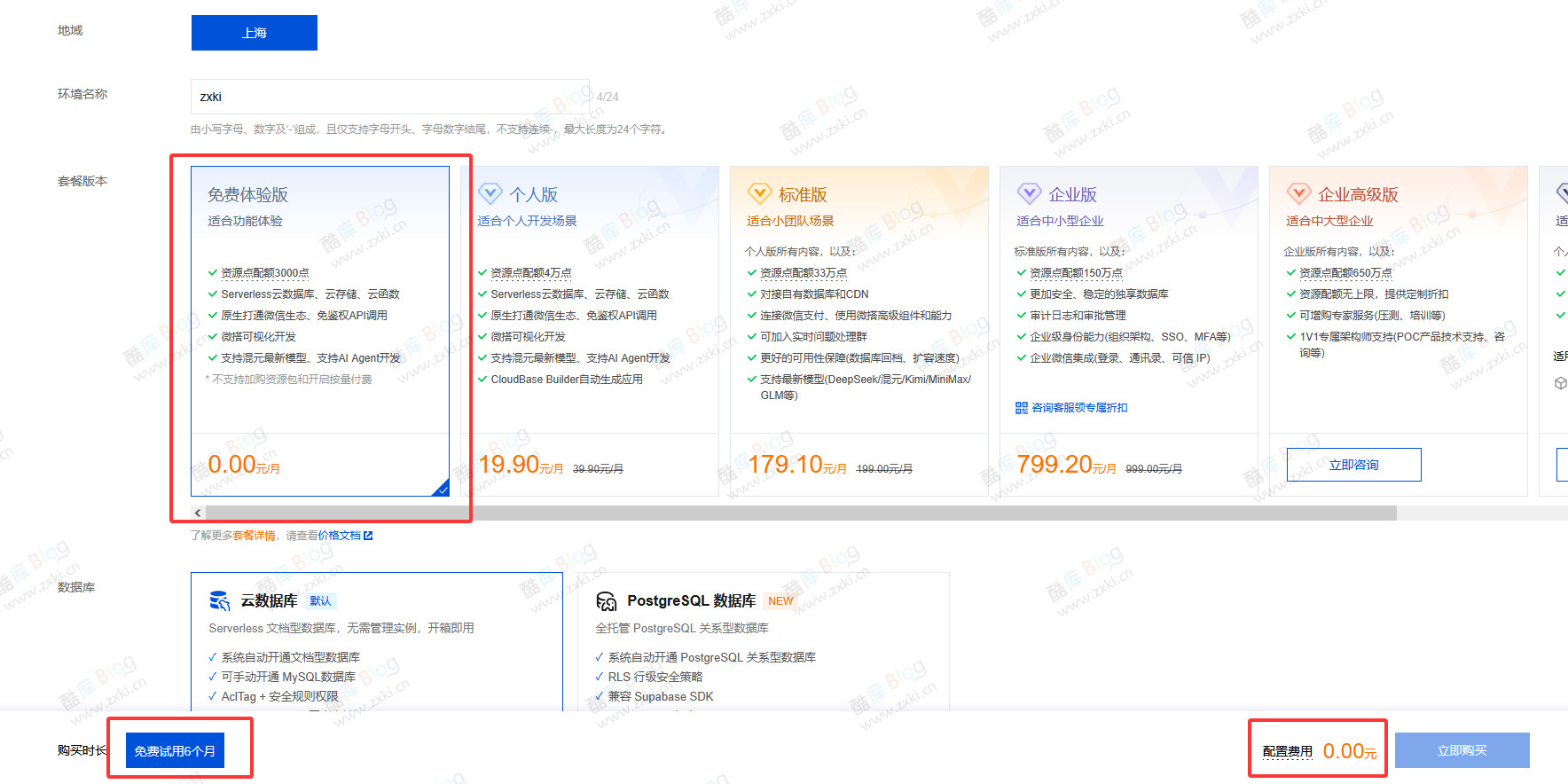Click the 179.10元/月 price
Screen dimensions: 1568x784
point(797,465)
